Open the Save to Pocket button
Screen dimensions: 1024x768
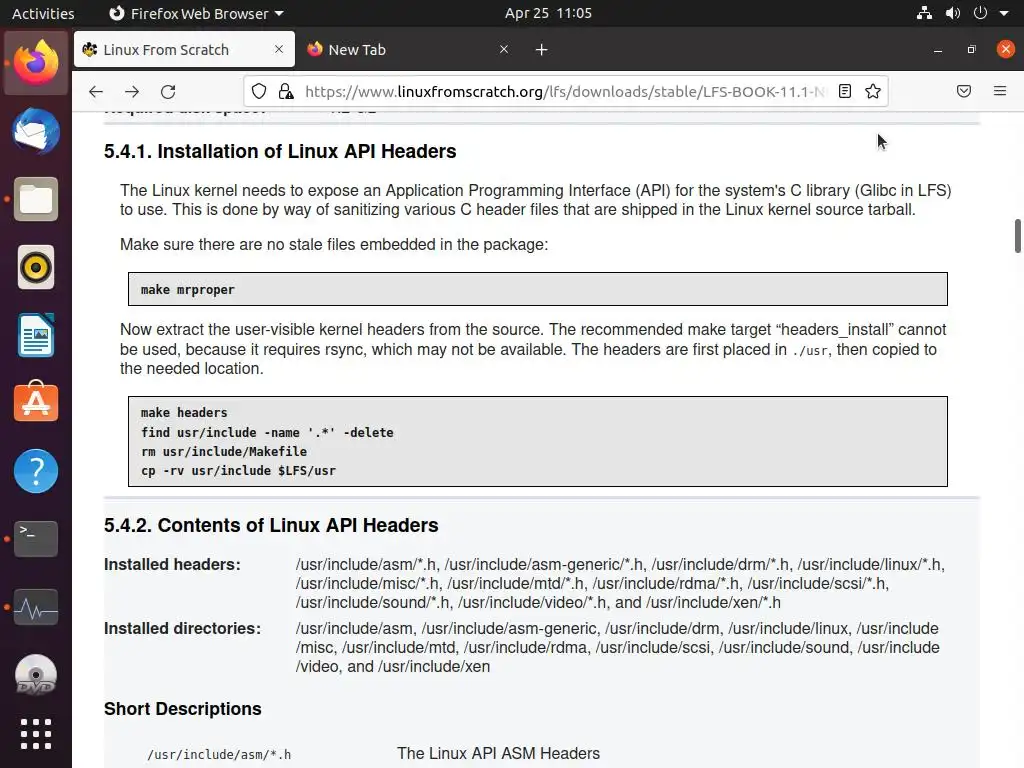[x=964, y=91]
